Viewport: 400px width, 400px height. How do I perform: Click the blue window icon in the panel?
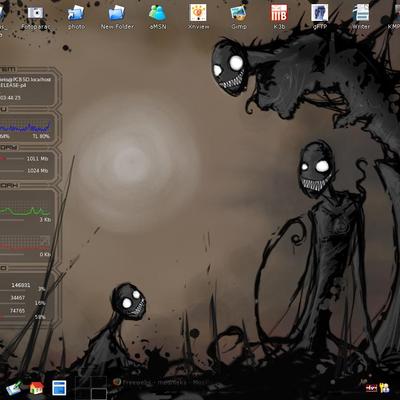(59, 388)
